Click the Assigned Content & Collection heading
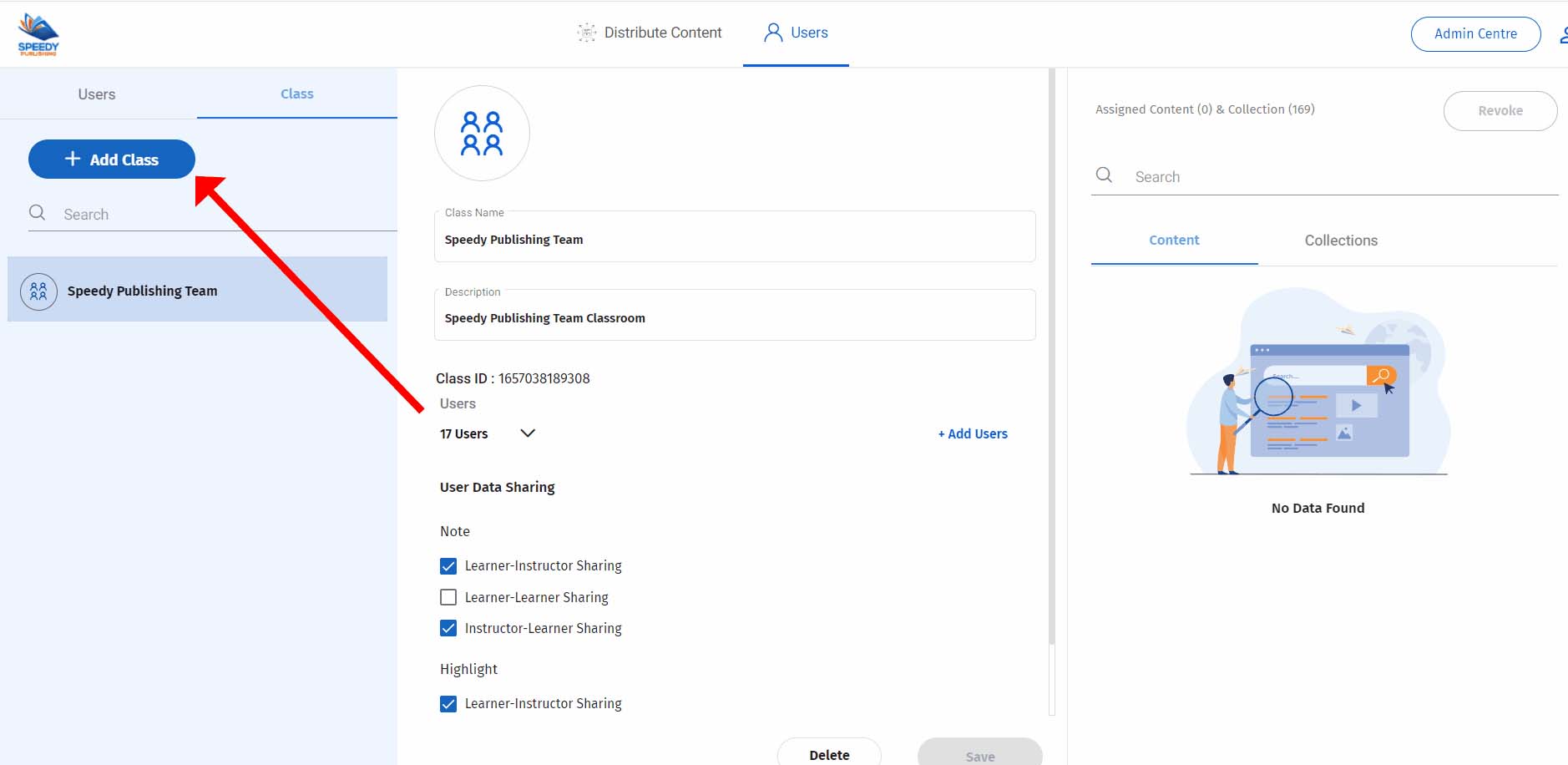 pyautogui.click(x=1205, y=109)
